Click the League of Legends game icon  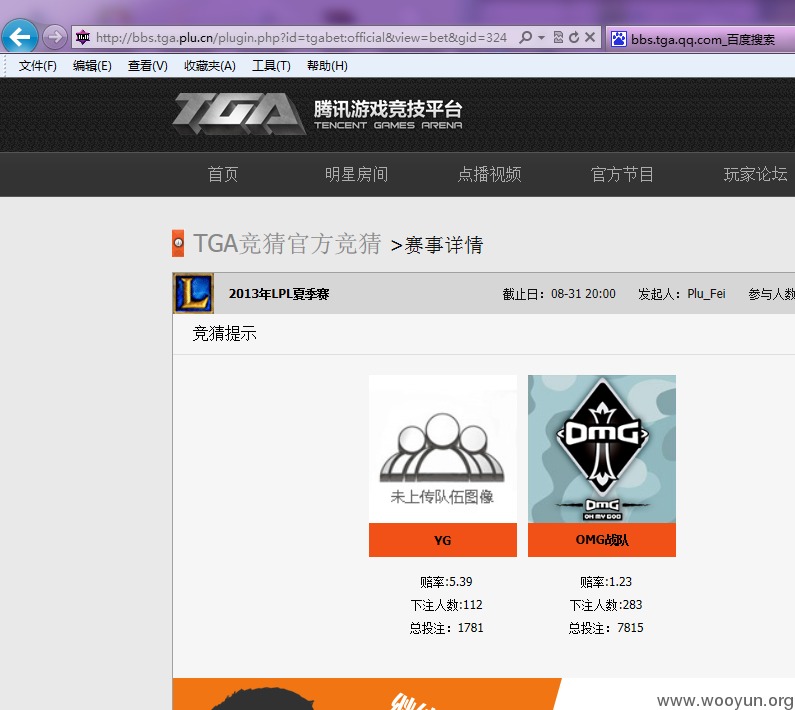point(193,293)
